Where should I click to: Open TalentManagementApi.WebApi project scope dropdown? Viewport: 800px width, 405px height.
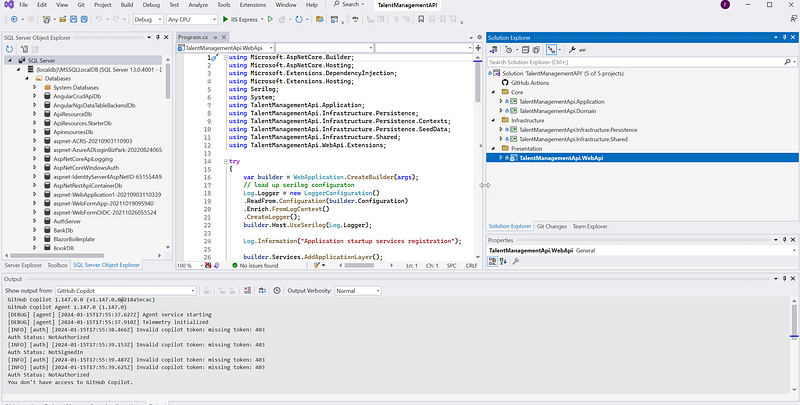(x=225, y=47)
